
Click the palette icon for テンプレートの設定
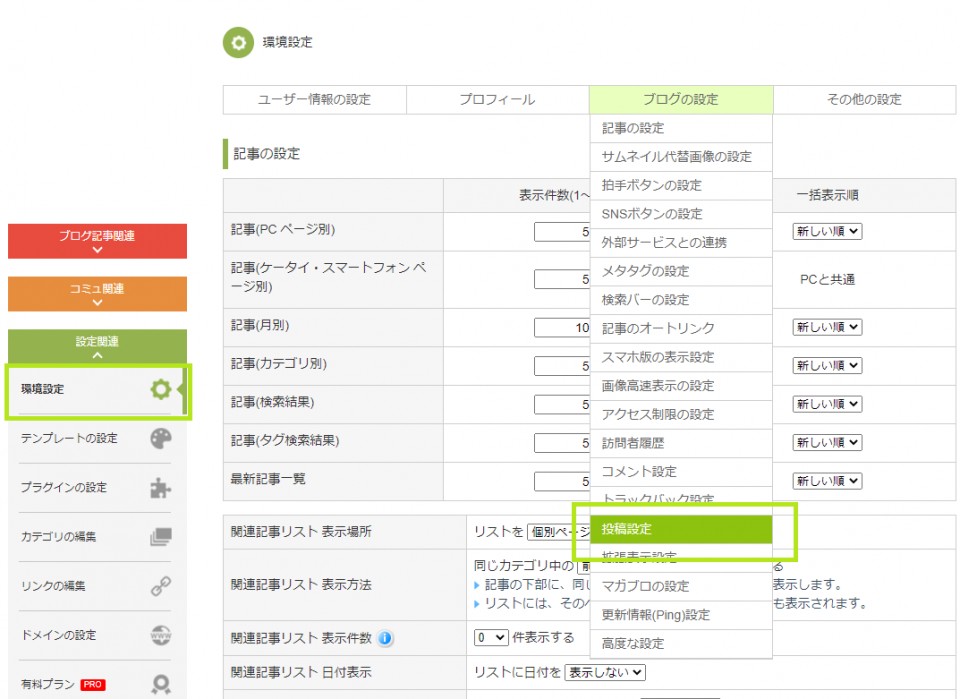coord(161,439)
